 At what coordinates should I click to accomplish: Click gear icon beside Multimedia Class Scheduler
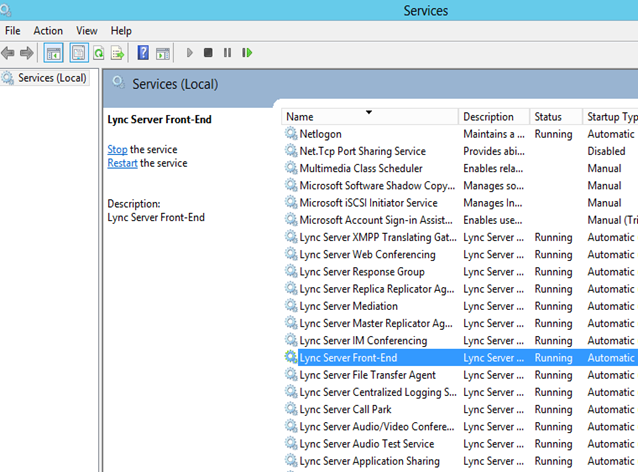[291, 168]
